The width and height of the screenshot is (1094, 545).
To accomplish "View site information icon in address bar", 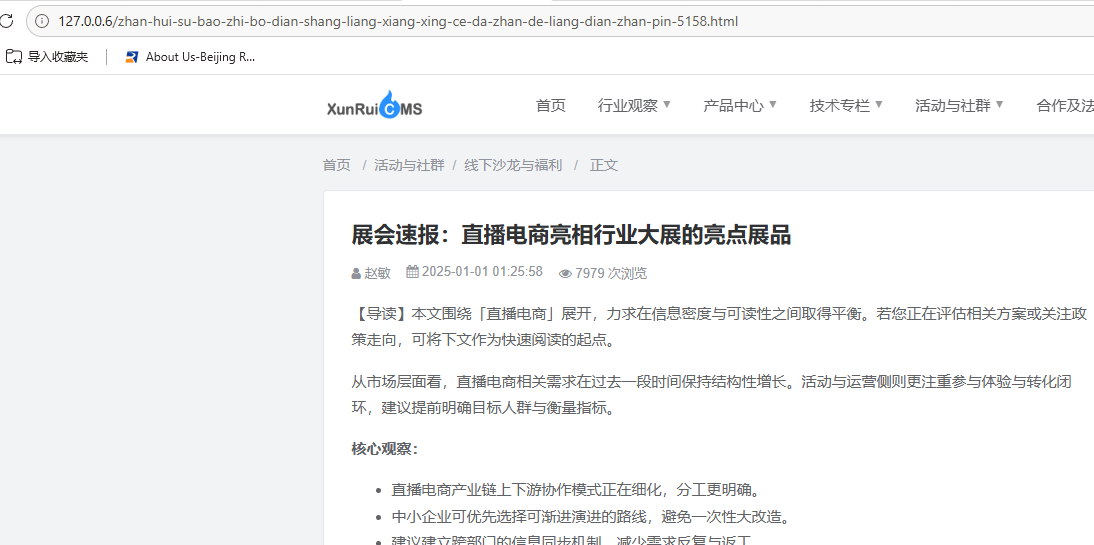I will coord(42,22).
